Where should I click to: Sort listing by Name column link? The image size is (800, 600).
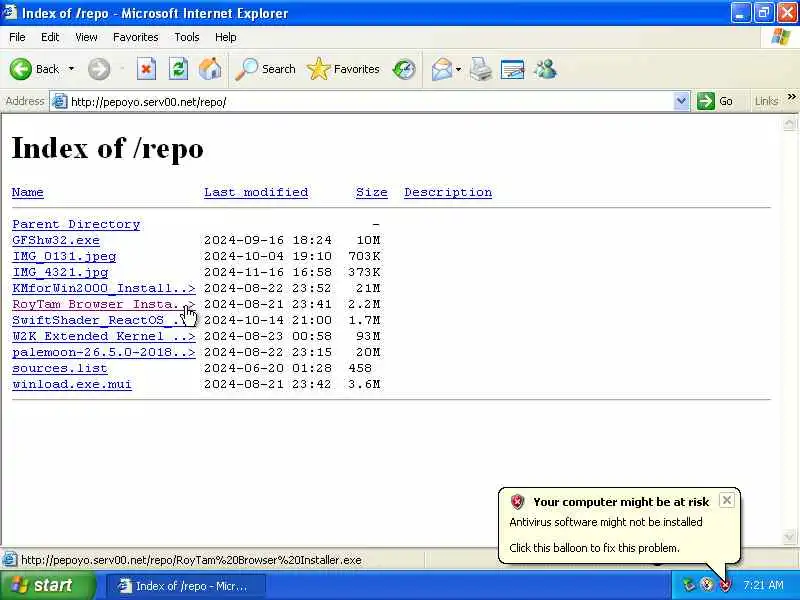coord(28,192)
